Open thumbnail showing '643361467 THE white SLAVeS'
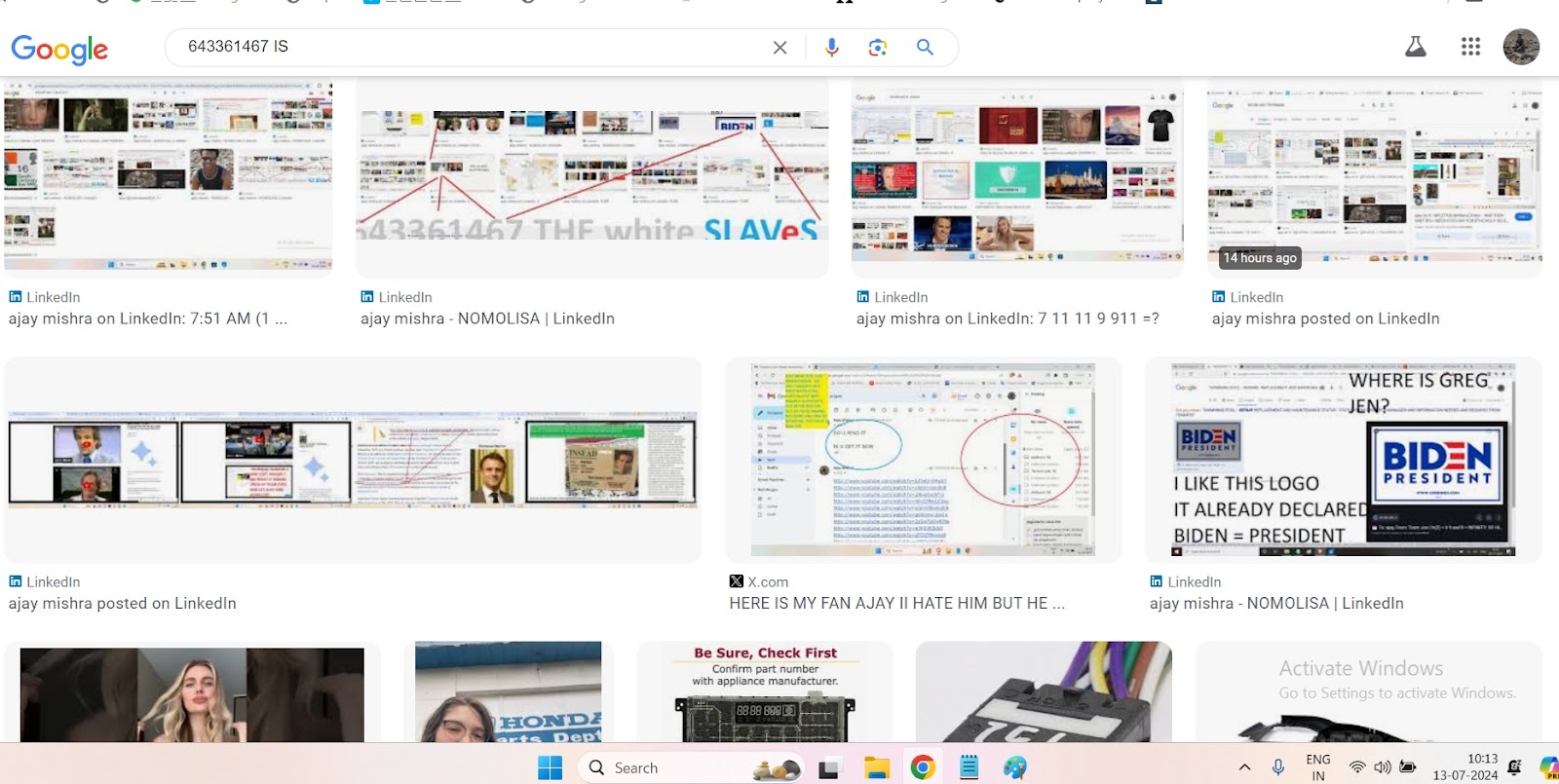Viewport: 1559px width, 784px height. [592, 176]
